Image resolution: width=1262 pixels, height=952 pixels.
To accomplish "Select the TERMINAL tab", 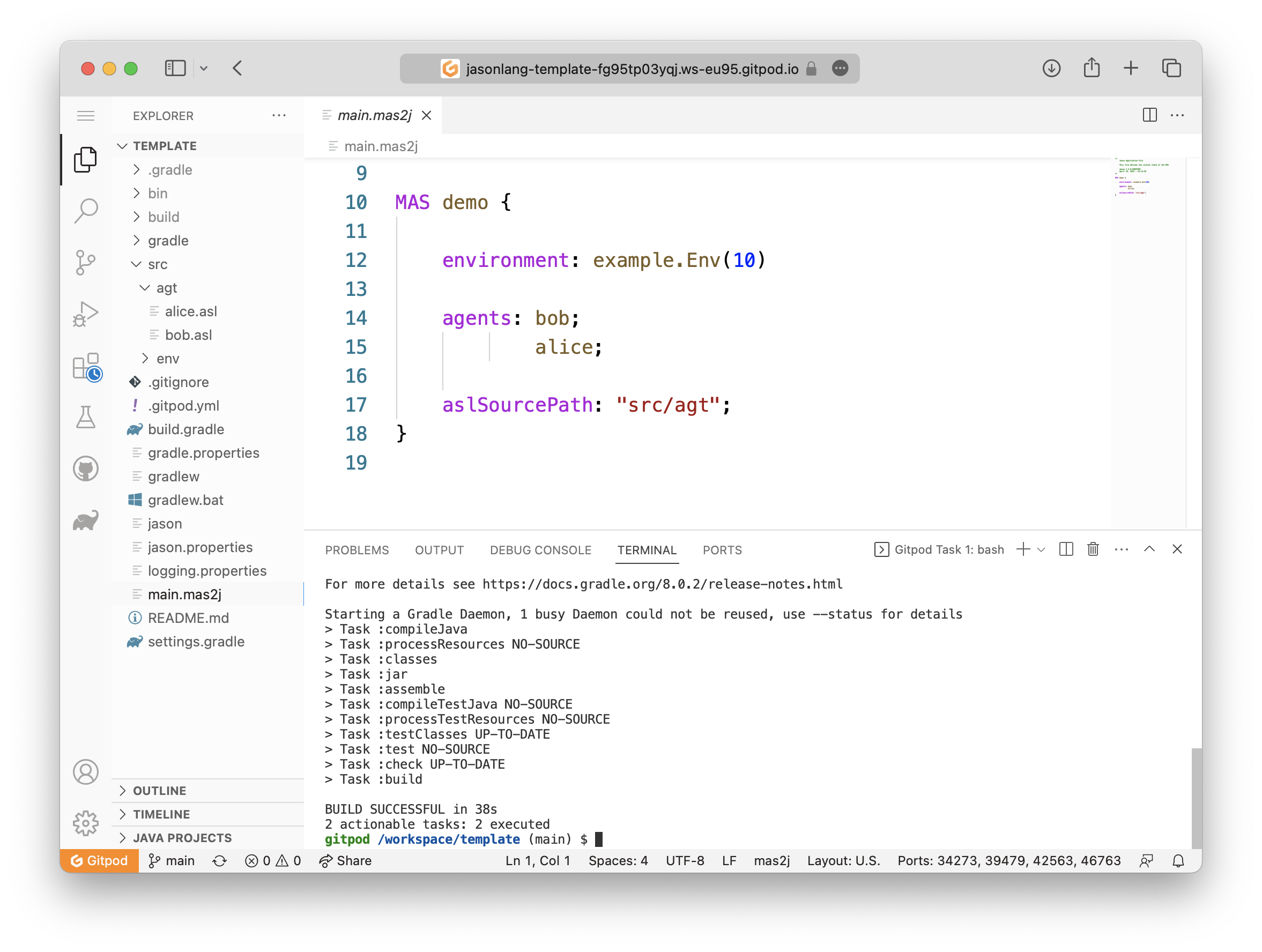I will (x=647, y=550).
